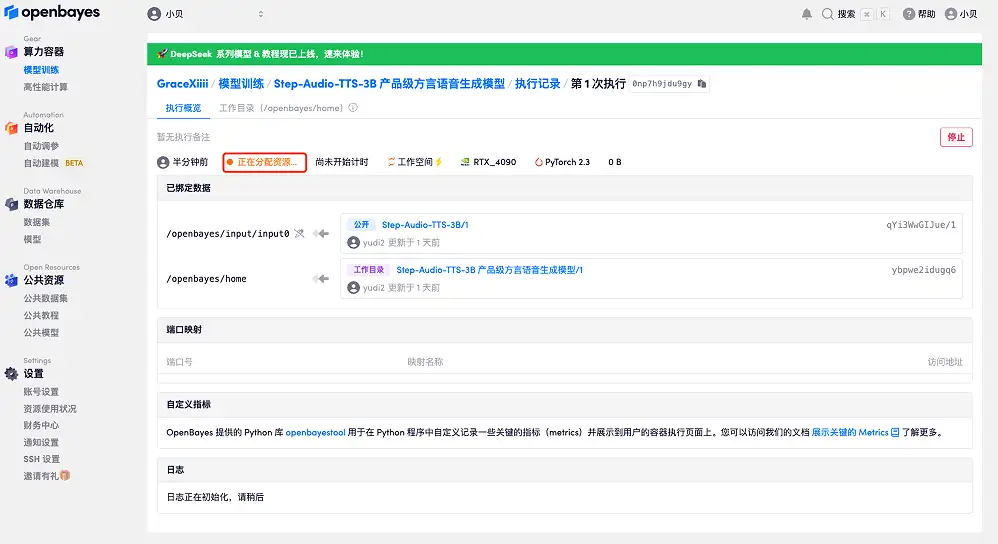The image size is (998, 544).
Task: Go to the 模型训练 breadcrumb
Action: (241, 84)
